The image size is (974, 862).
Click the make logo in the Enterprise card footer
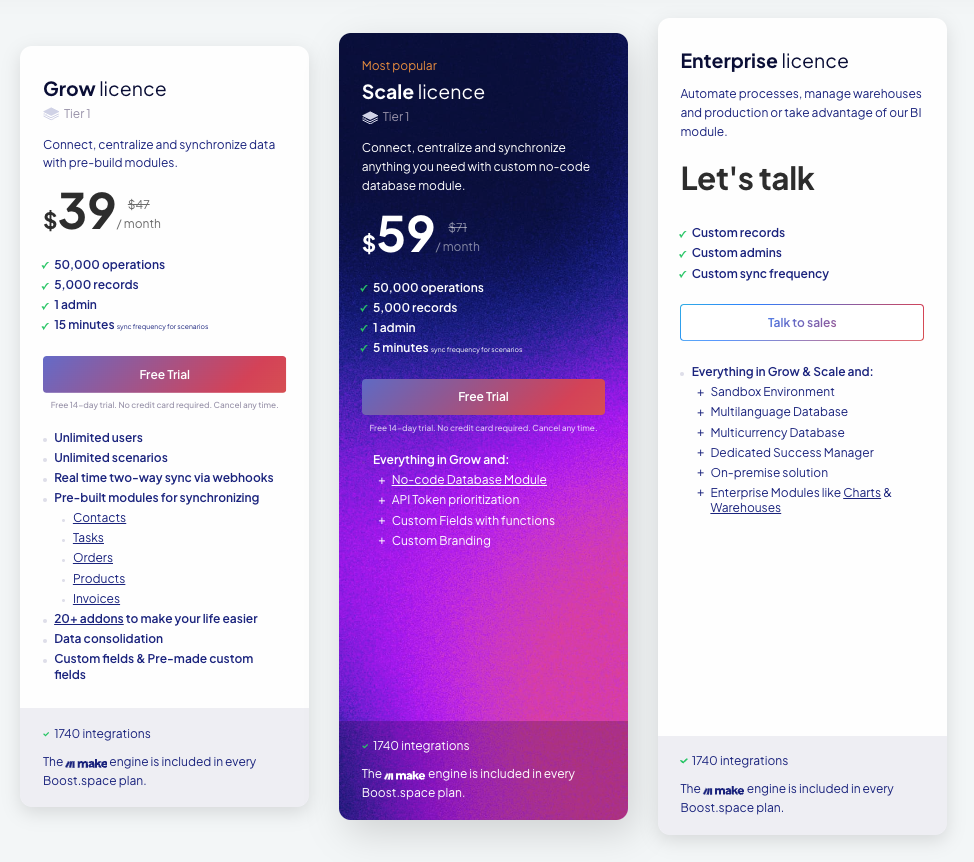click(x=724, y=790)
